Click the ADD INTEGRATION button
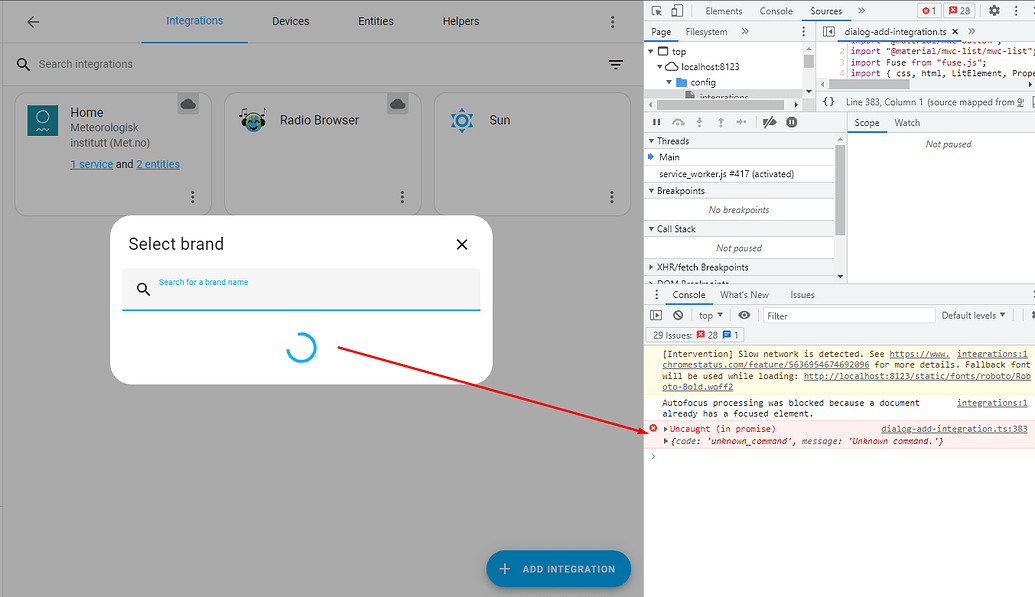This screenshot has width=1035, height=597. 558,568
